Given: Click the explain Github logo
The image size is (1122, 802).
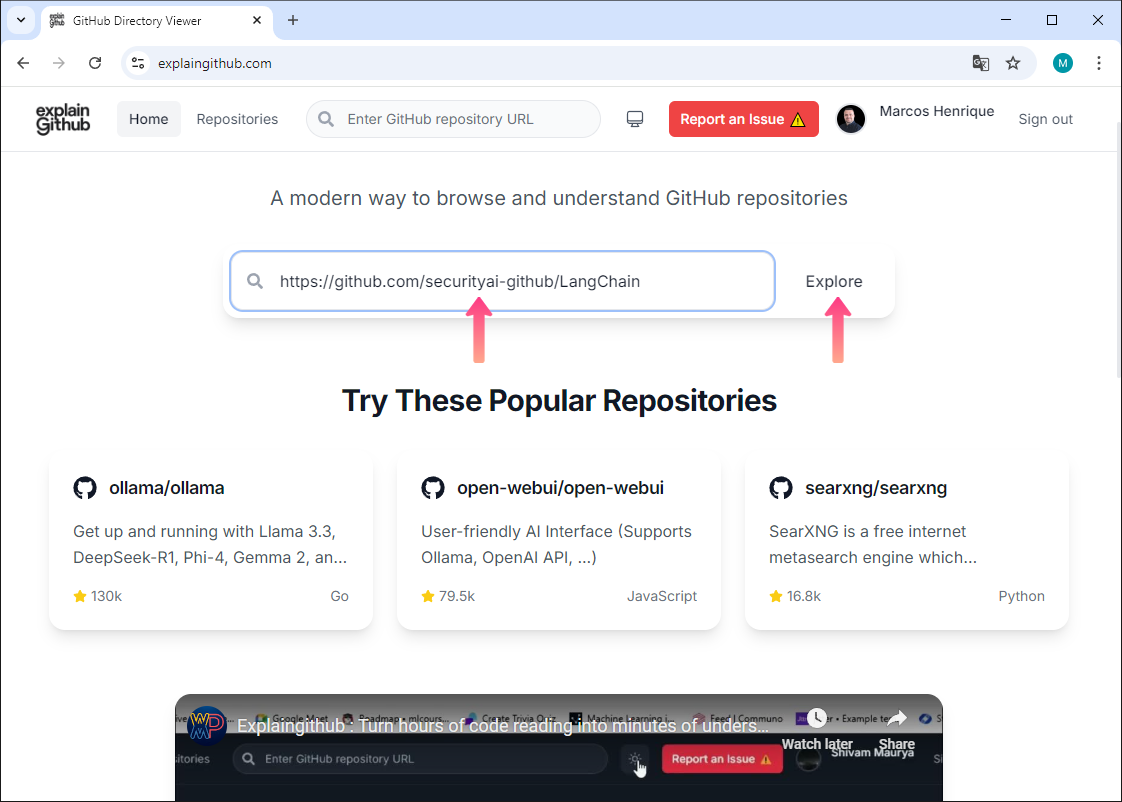Looking at the screenshot, I should click(63, 119).
